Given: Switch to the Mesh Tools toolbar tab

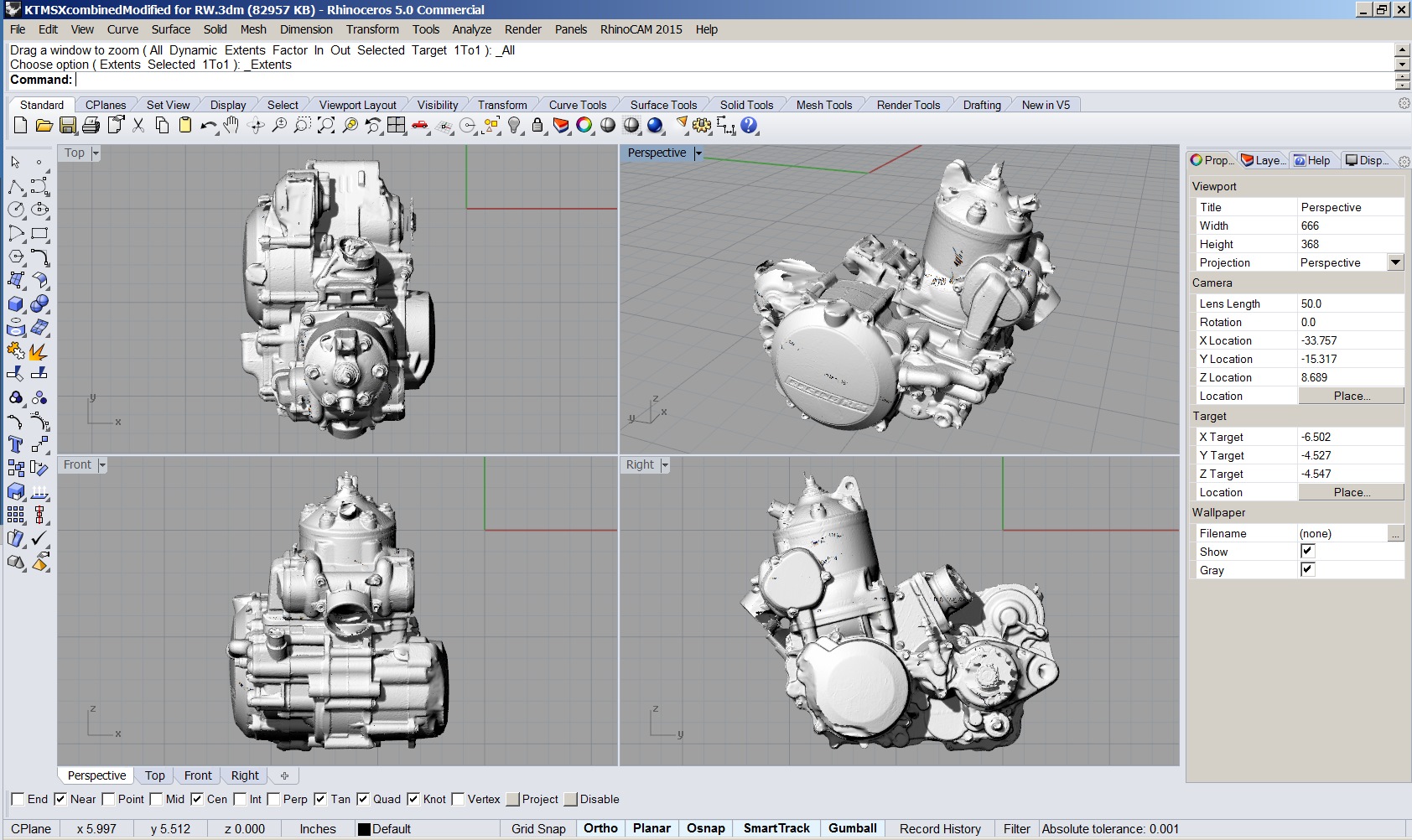Looking at the screenshot, I should pos(824,105).
